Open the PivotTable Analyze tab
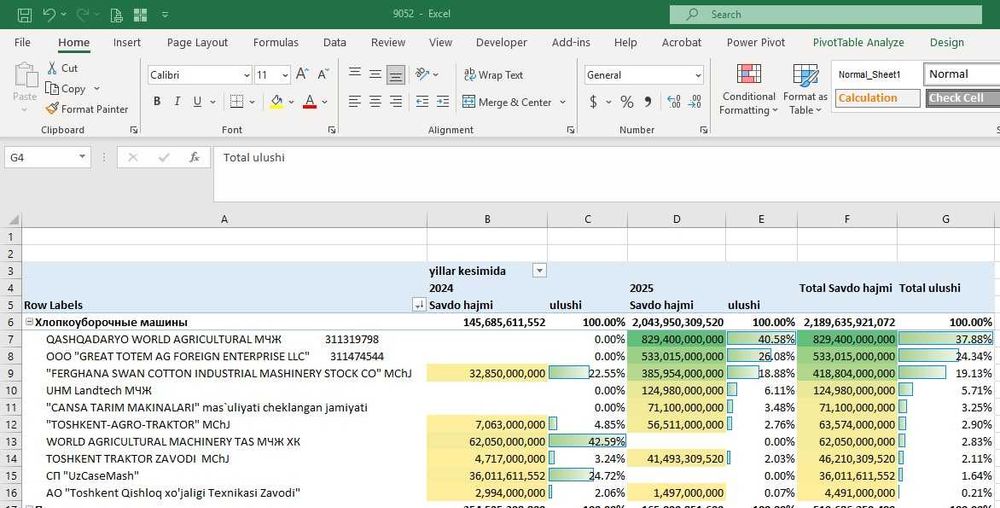1000x508 pixels. [858, 42]
